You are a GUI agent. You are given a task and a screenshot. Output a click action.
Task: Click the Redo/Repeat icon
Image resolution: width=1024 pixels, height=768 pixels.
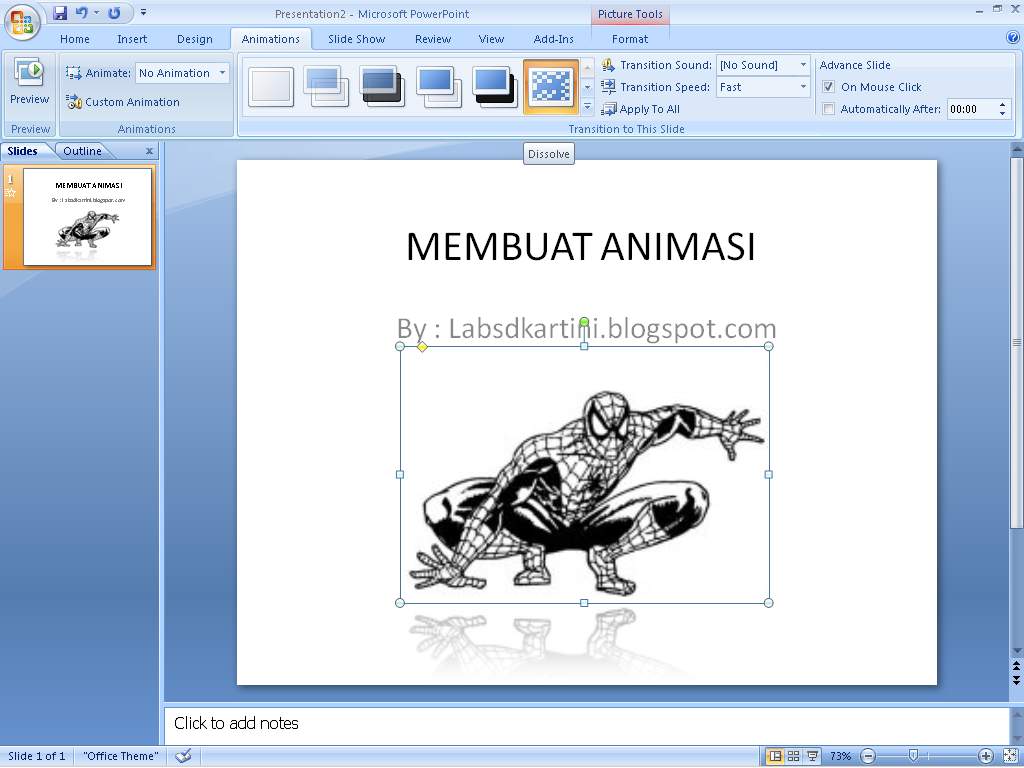click(x=114, y=12)
